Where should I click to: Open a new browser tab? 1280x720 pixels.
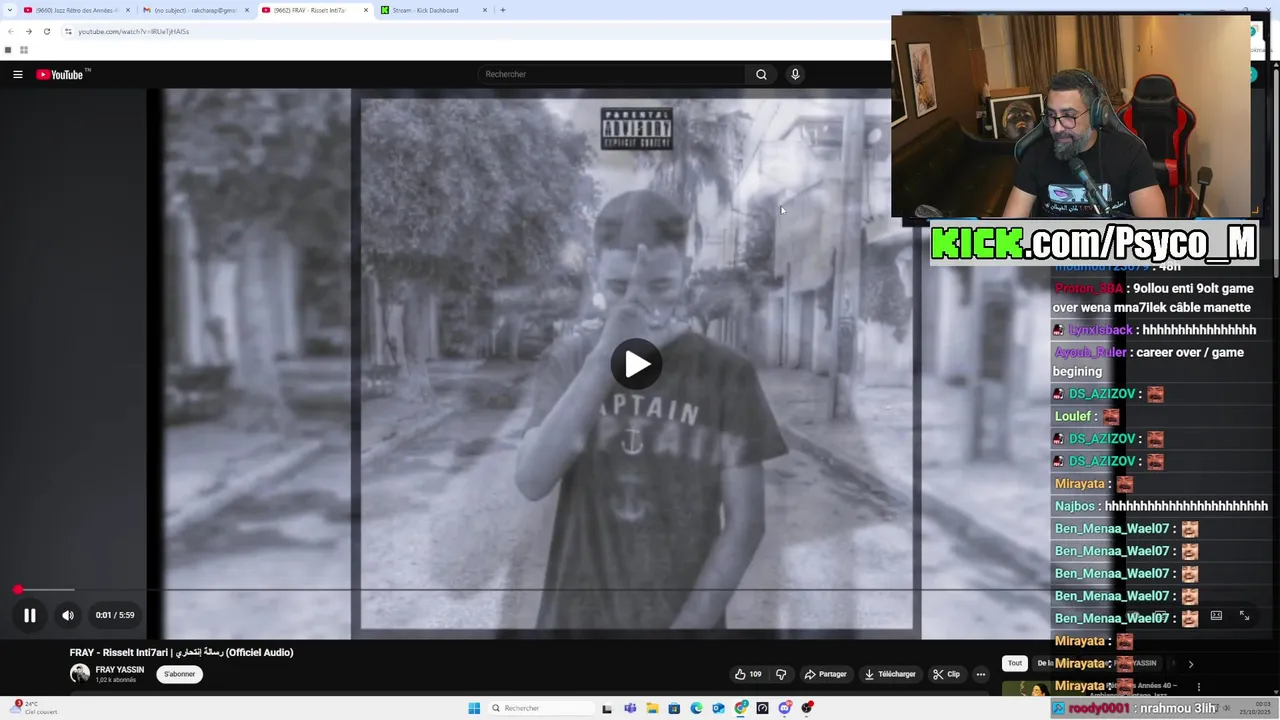point(502,10)
